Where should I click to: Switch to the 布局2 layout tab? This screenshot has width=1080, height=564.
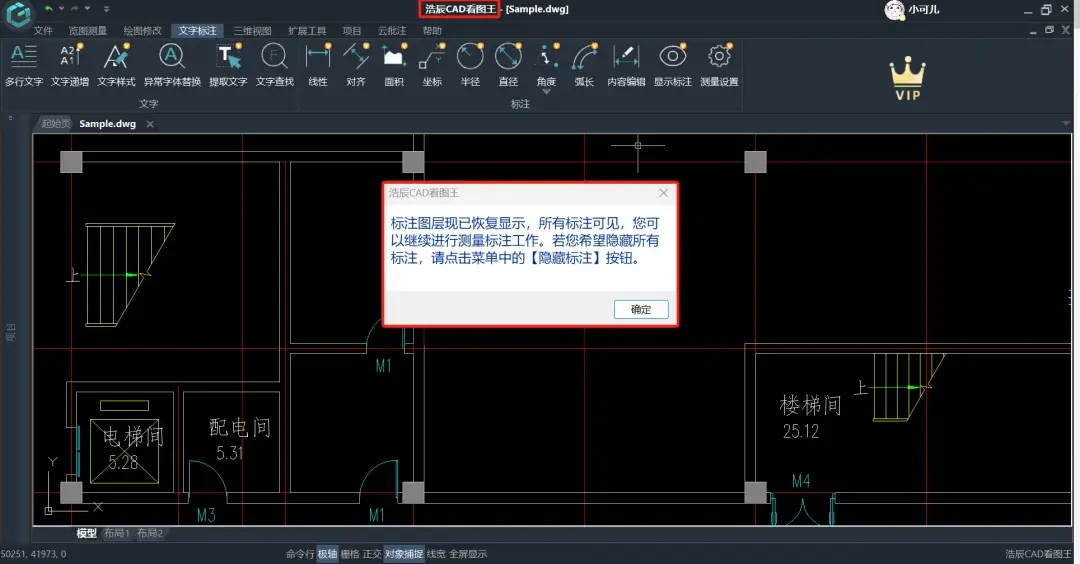pyautogui.click(x=150, y=533)
